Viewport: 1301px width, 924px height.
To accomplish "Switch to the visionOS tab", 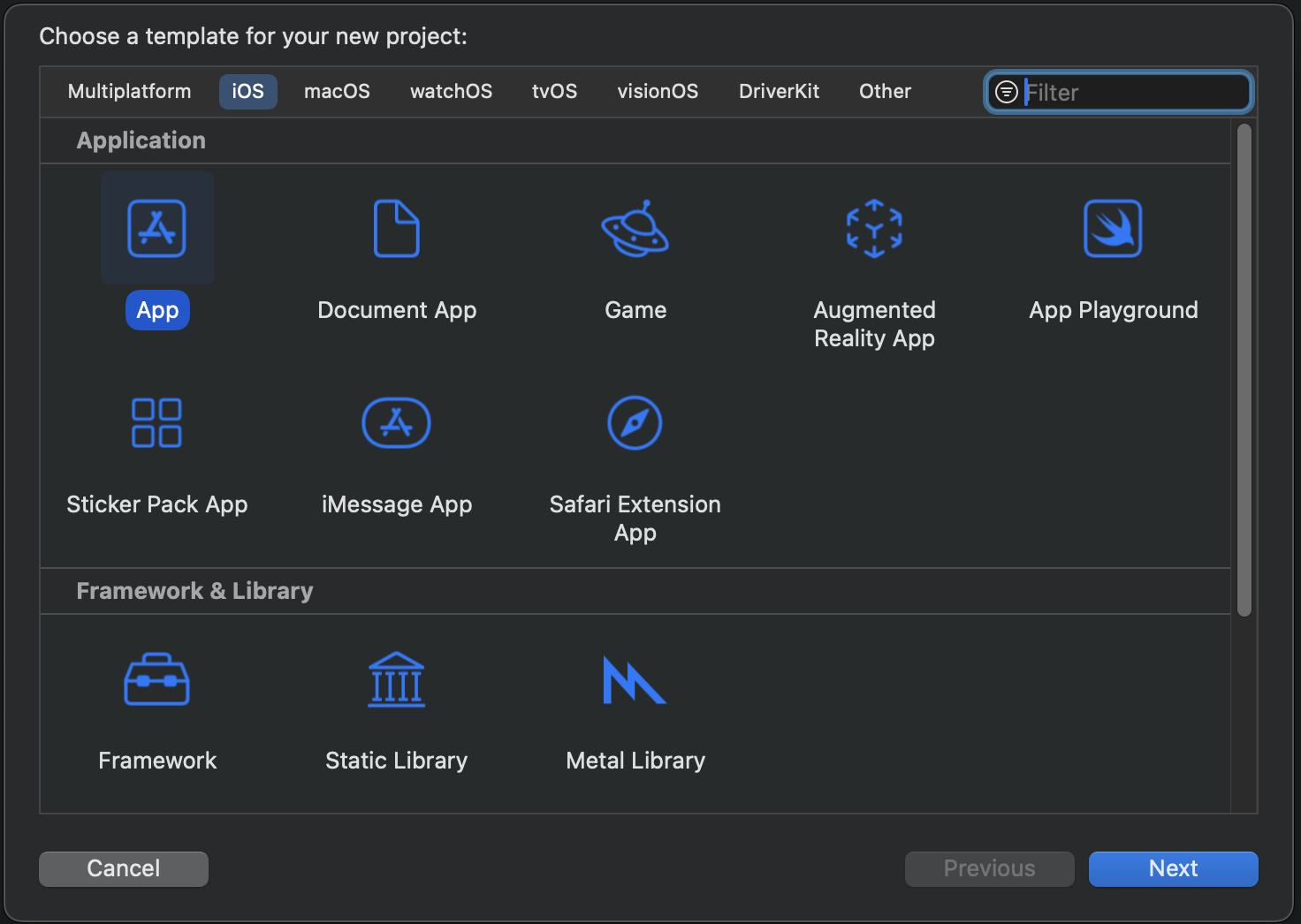I will coord(658,92).
